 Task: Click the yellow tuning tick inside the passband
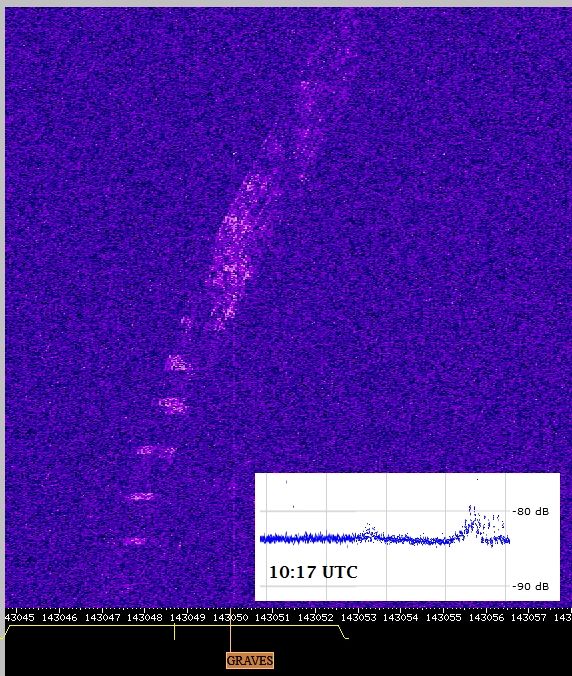click(174, 632)
